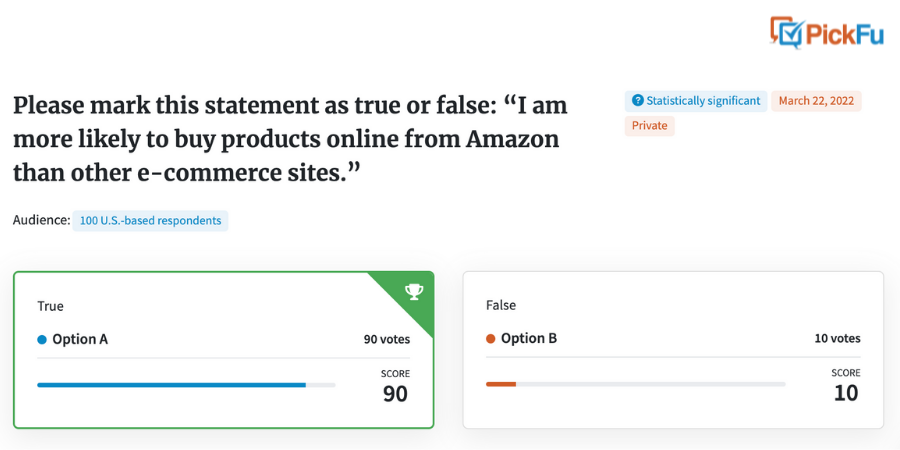The image size is (900, 450).
Task: Click the Option B score of 10
Action: pos(846,393)
